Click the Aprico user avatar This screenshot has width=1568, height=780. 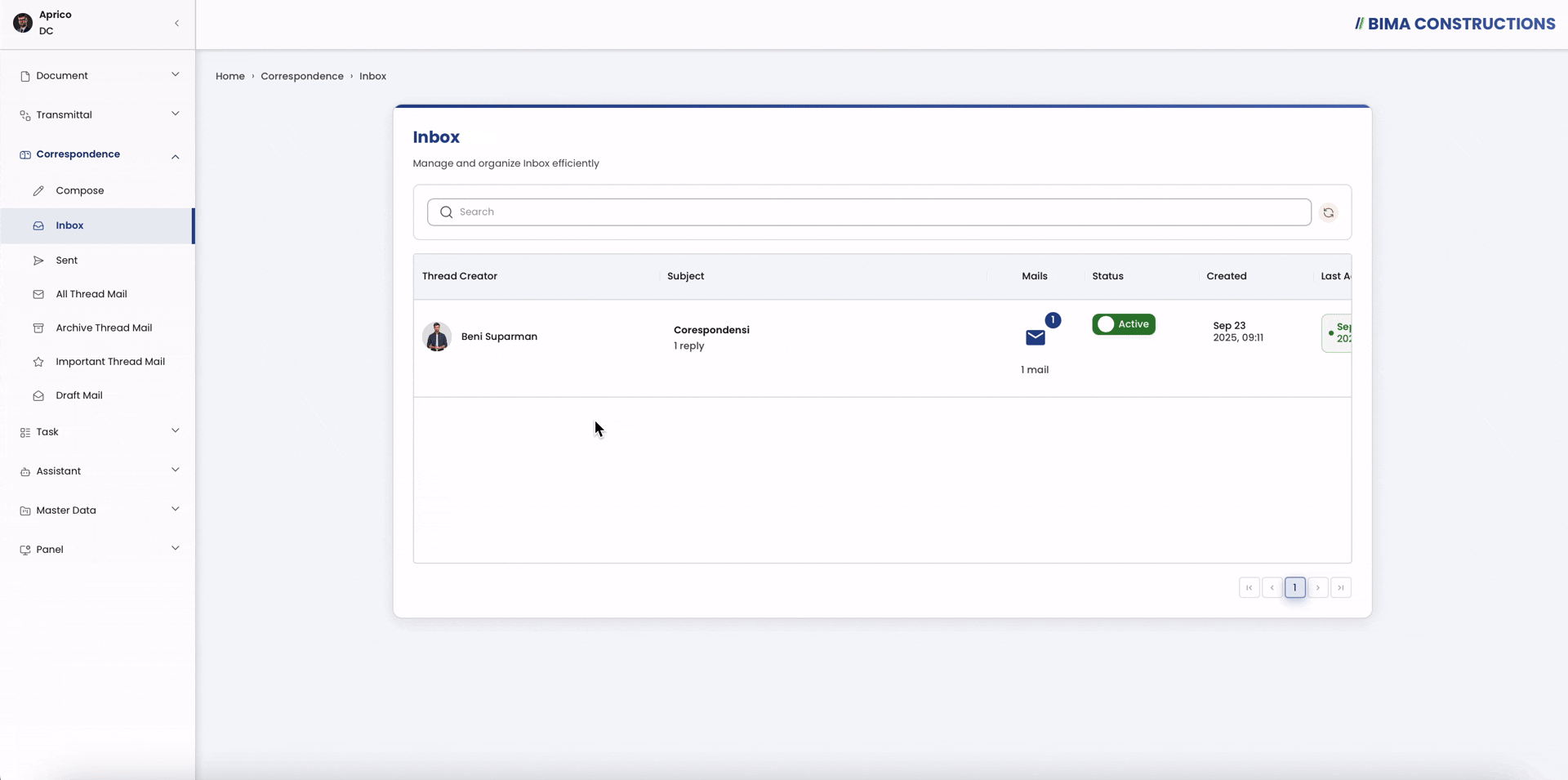pyautogui.click(x=23, y=23)
